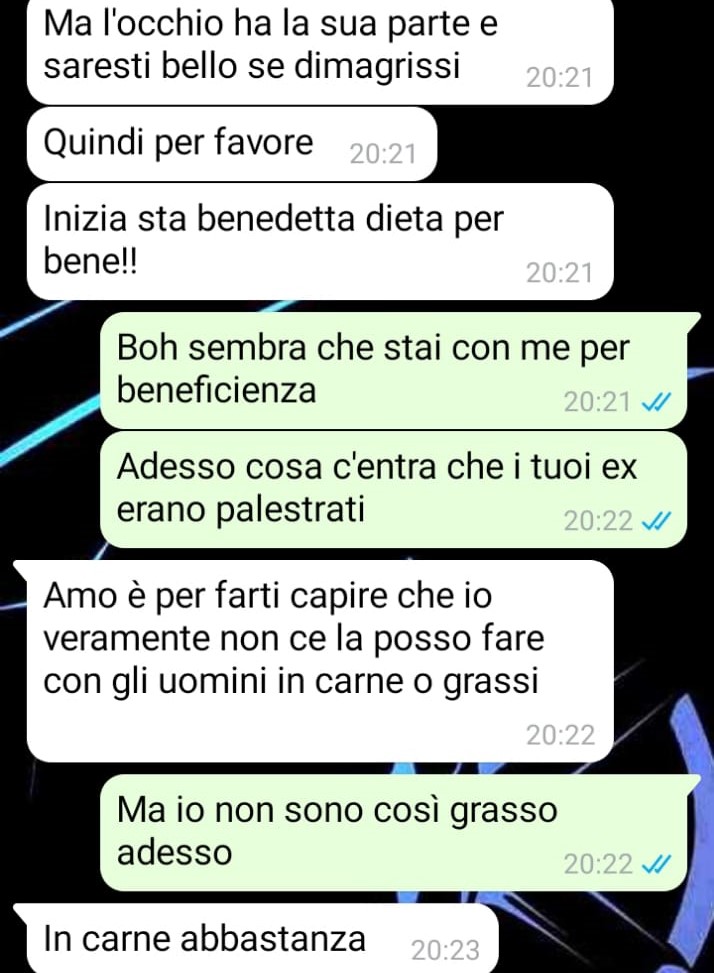Click the word 'beneficienza' in the green bubble

coord(216,390)
